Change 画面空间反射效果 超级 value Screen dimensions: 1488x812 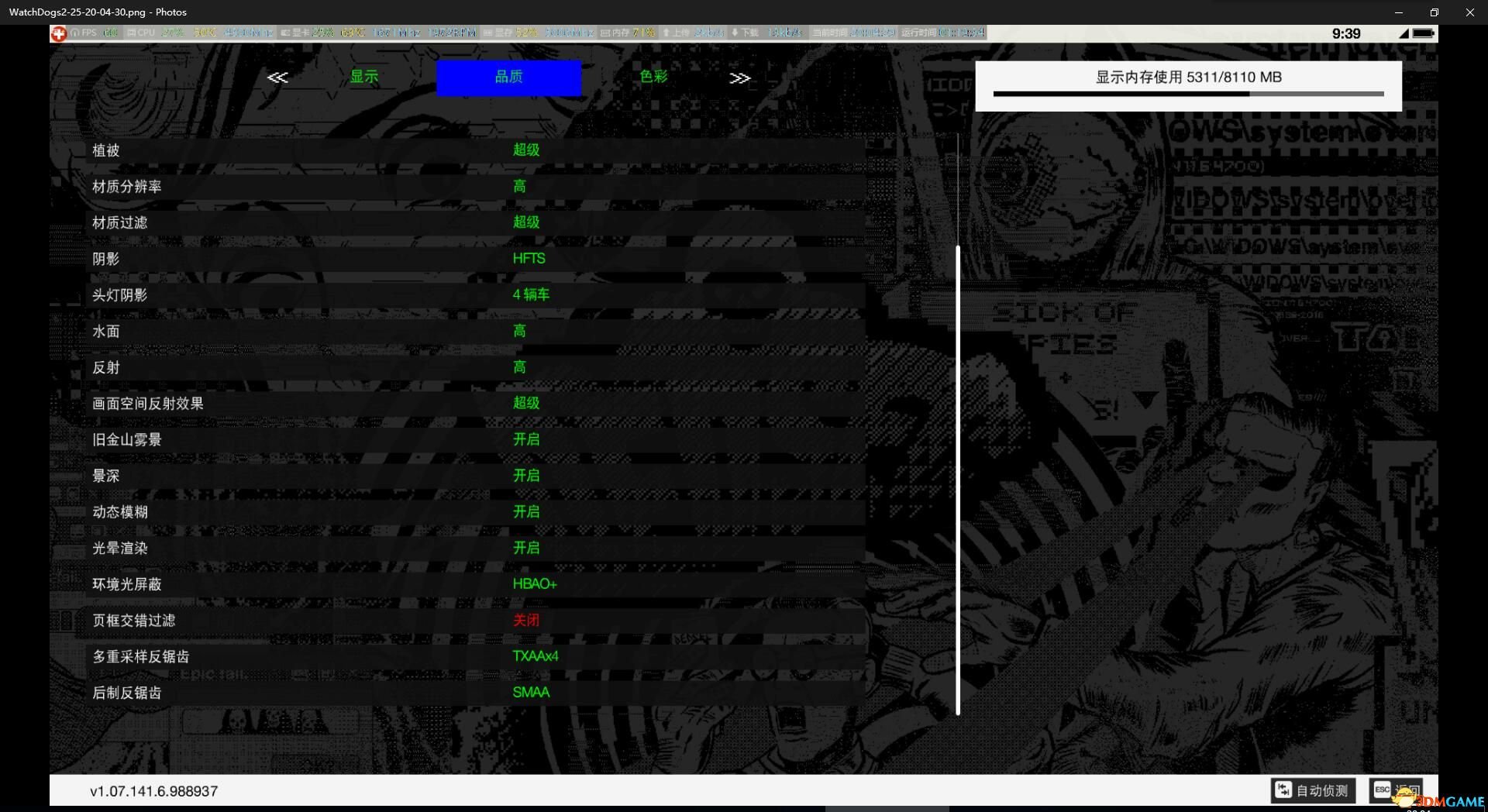pyautogui.click(x=526, y=404)
